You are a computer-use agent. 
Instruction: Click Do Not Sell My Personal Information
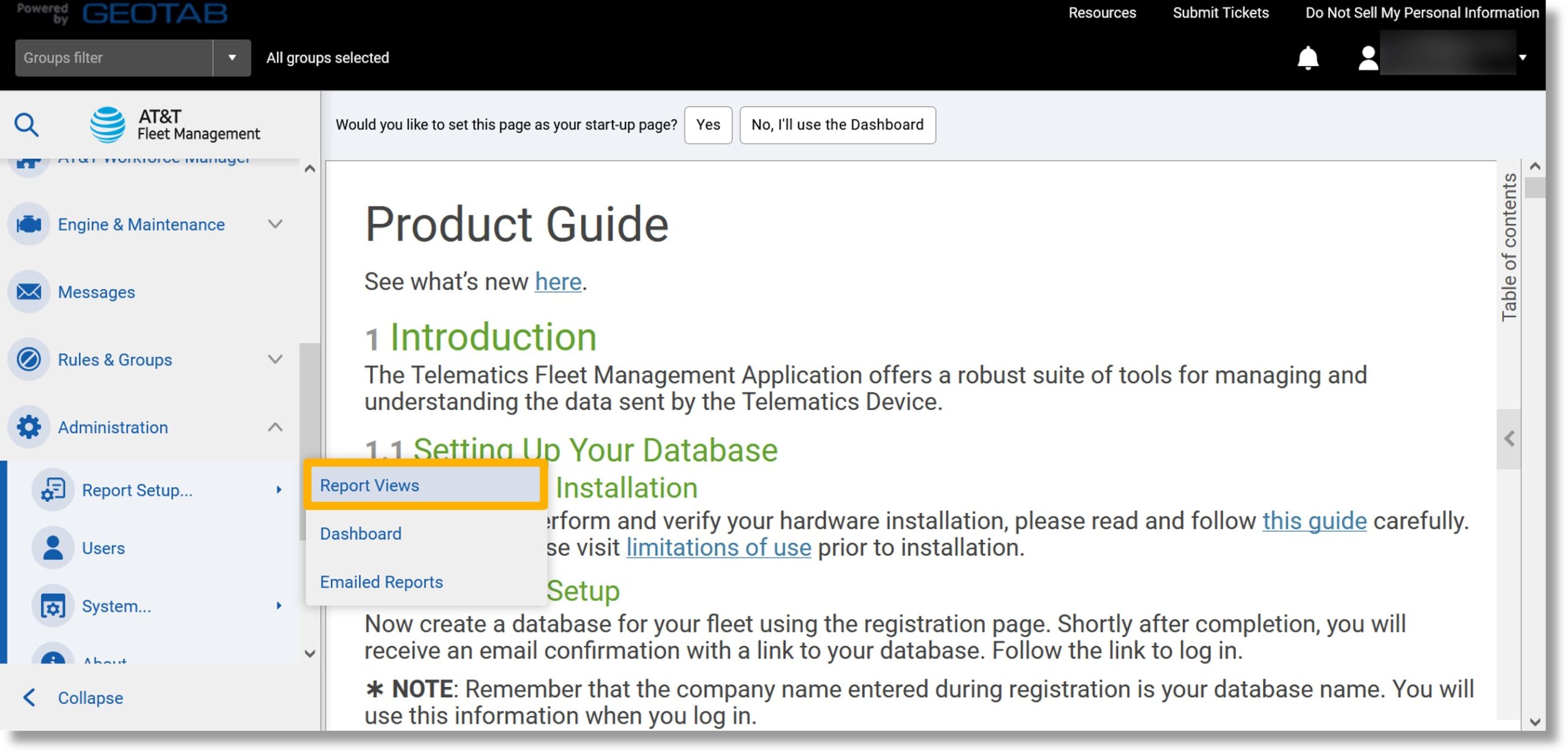coord(1422,13)
